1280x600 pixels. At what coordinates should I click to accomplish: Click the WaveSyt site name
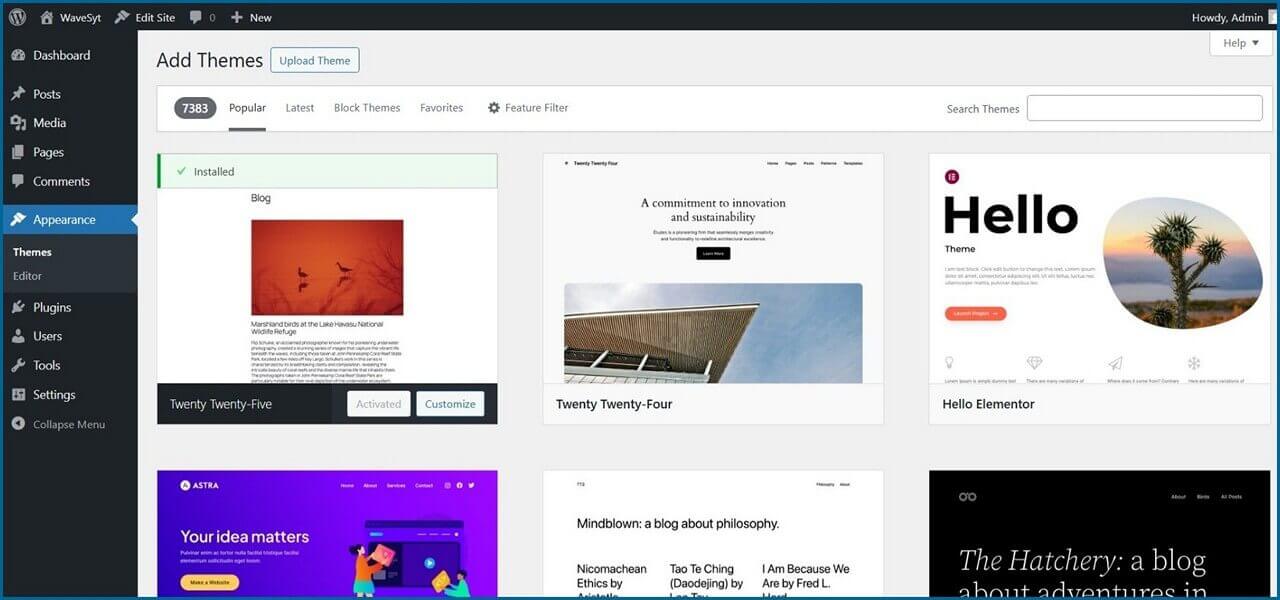[x=82, y=17]
